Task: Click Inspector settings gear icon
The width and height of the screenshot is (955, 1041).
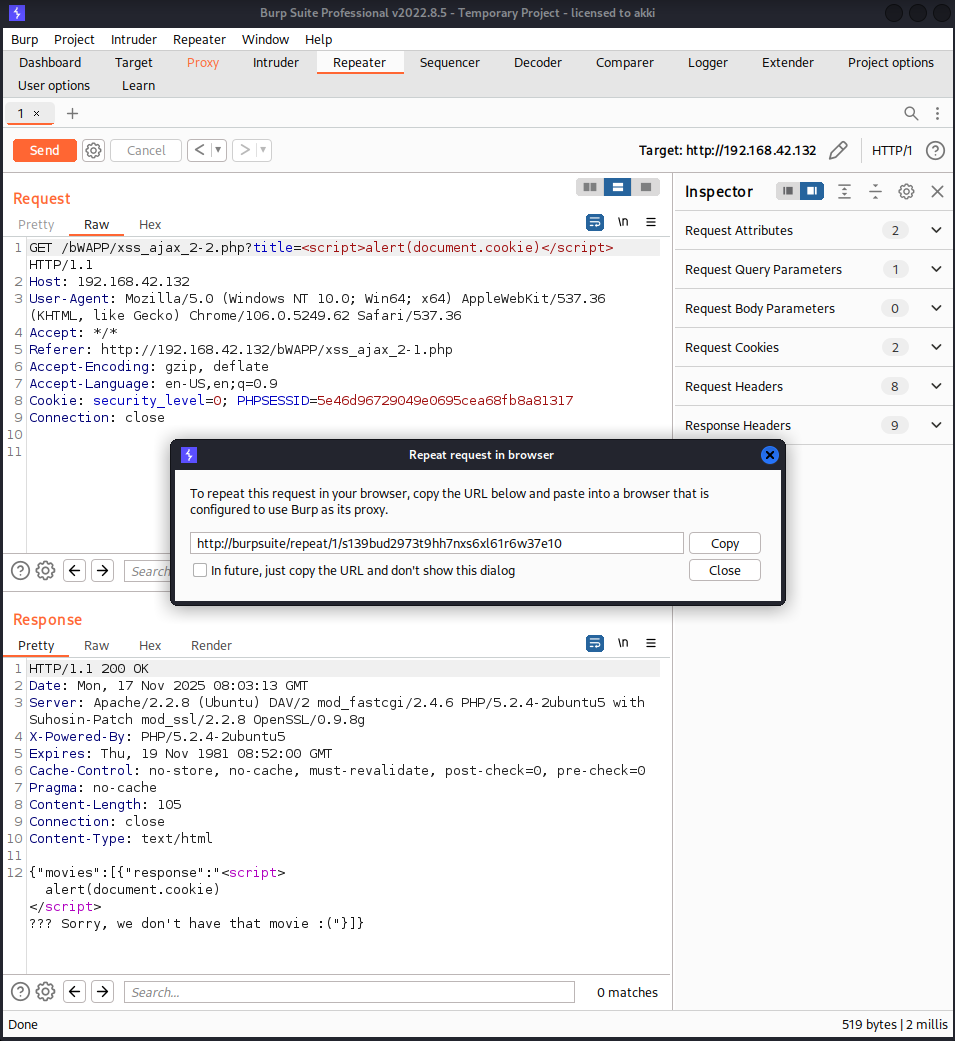Action: [x=906, y=191]
